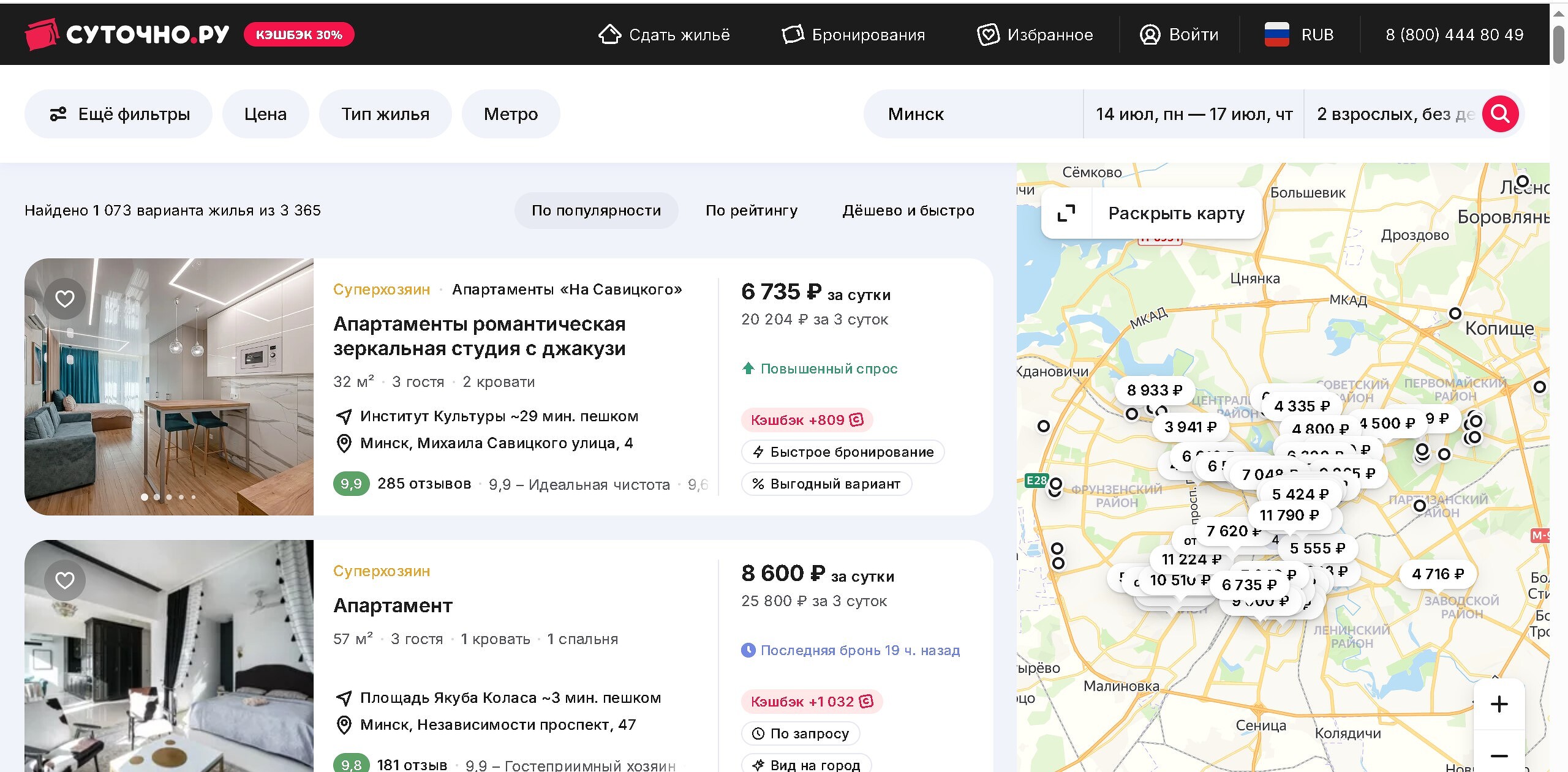1568x772 pixels.
Task: Sort results По рейтингу
Action: tap(752, 211)
